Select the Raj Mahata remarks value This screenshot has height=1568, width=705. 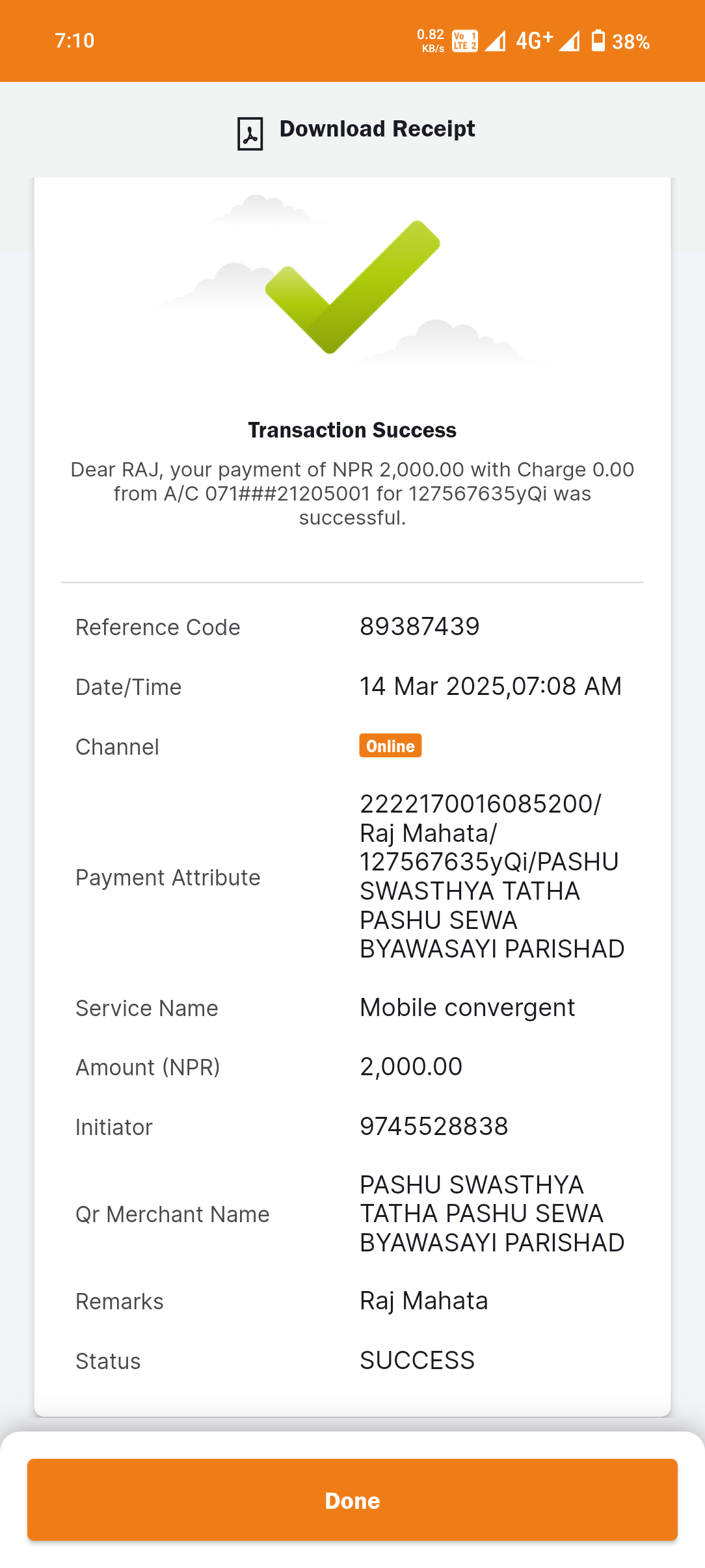(424, 1301)
